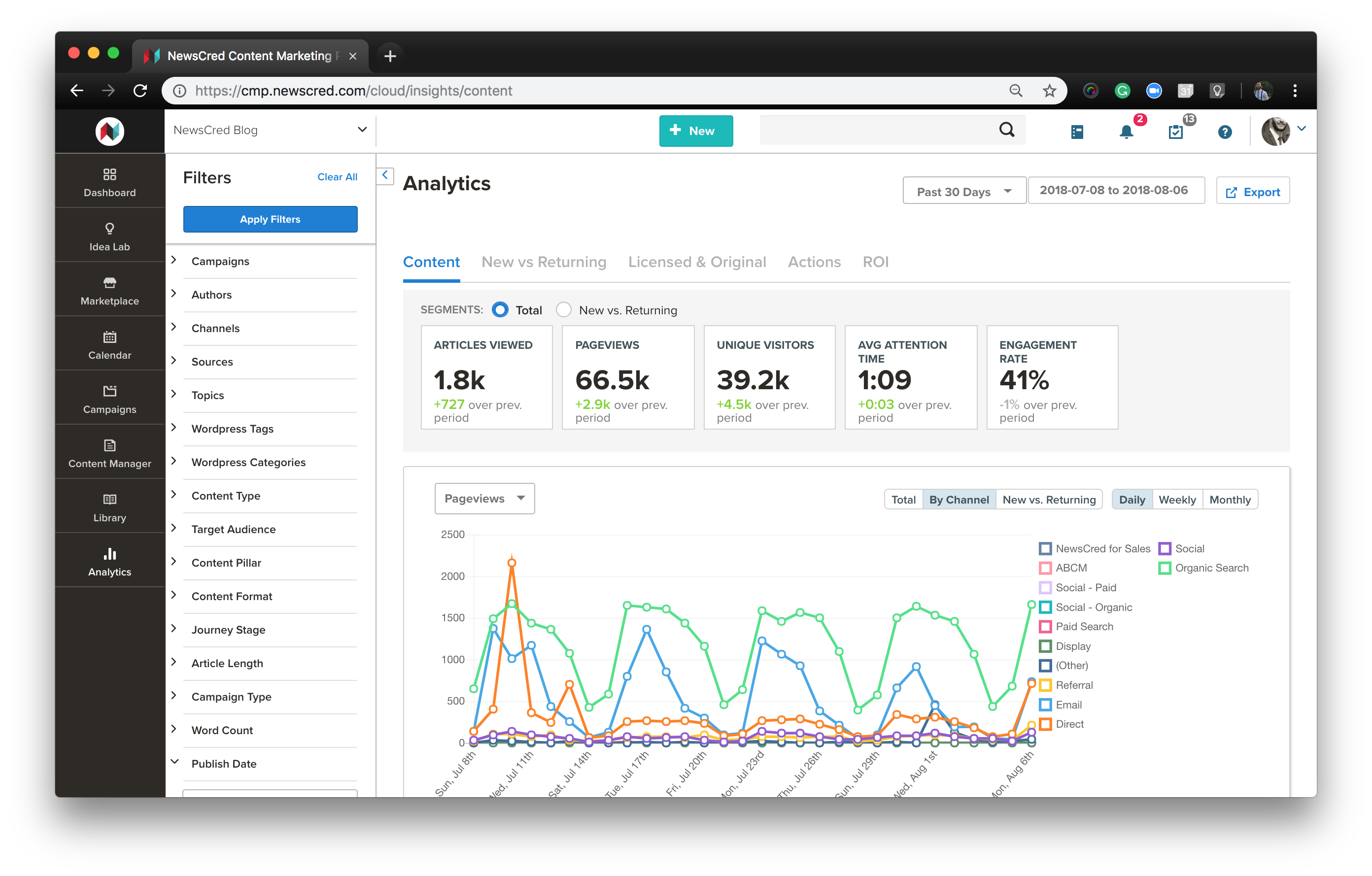Click the Apply Filters button
The height and width of the screenshot is (876, 1372).
click(x=270, y=219)
